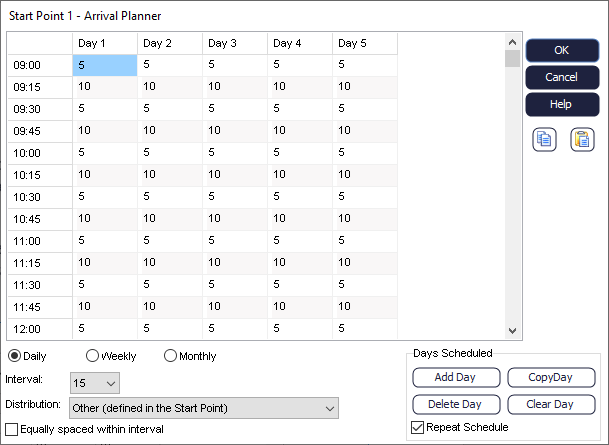The image size is (609, 445).
Task: Expand the Distribution dropdown list
Action: pyautogui.click(x=203, y=408)
